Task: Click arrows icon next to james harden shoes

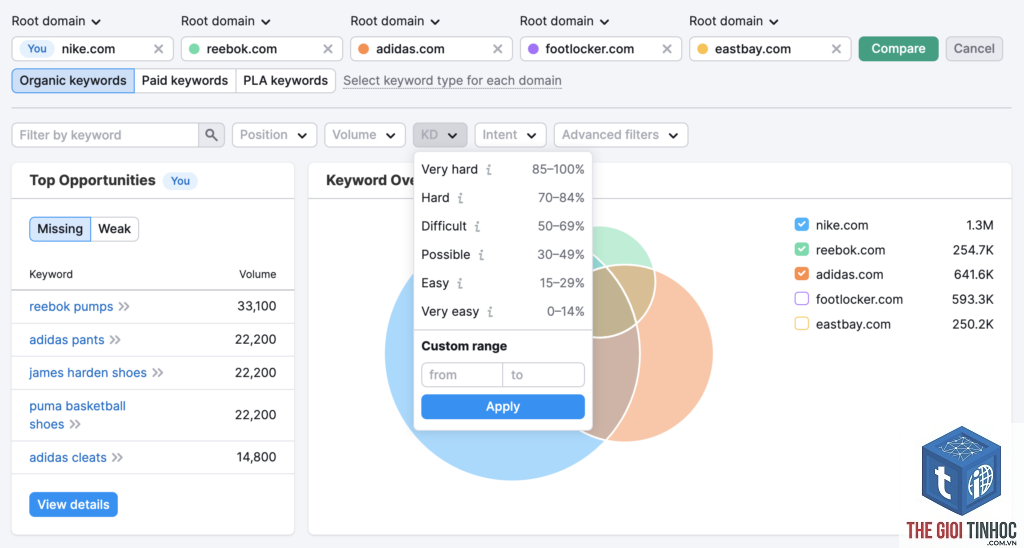Action: pos(157,373)
